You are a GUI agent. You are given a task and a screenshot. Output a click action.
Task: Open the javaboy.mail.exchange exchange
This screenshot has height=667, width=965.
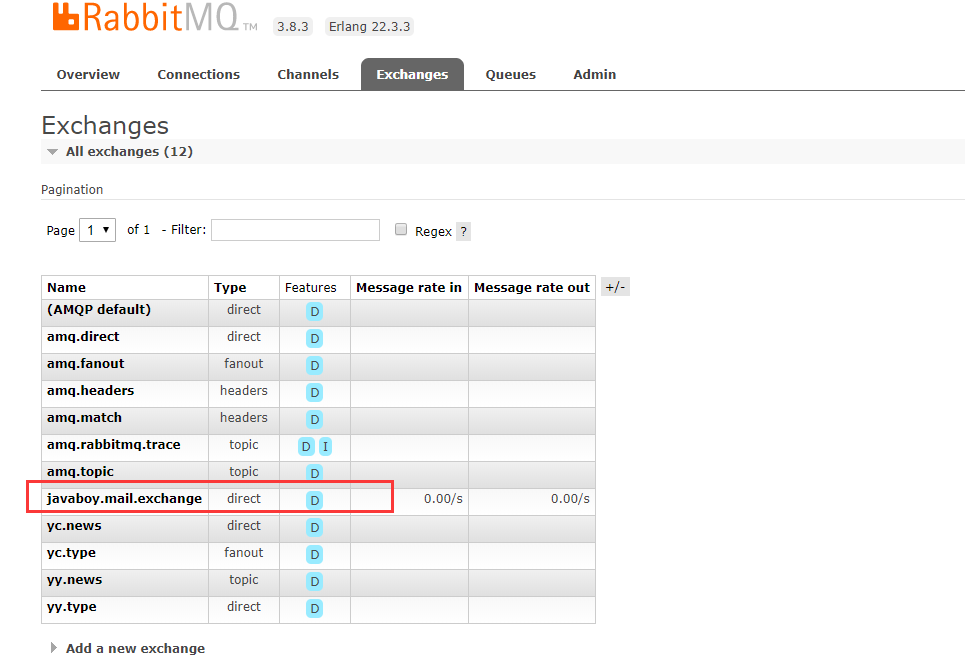point(124,499)
